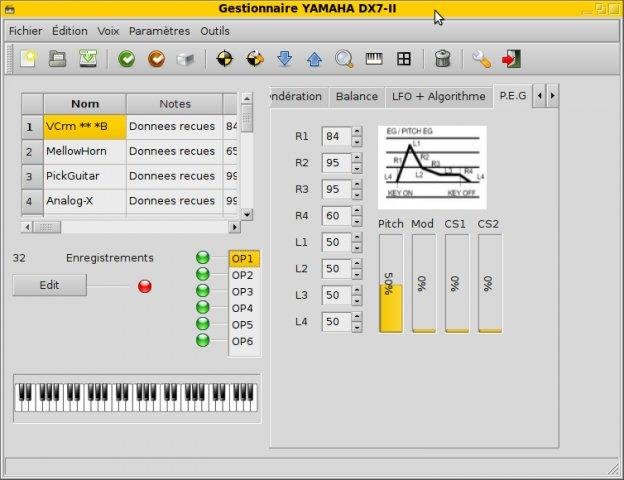This screenshot has height=480, width=624.
Task: Toggle the green LED for OP4
Action: [x=203, y=307]
